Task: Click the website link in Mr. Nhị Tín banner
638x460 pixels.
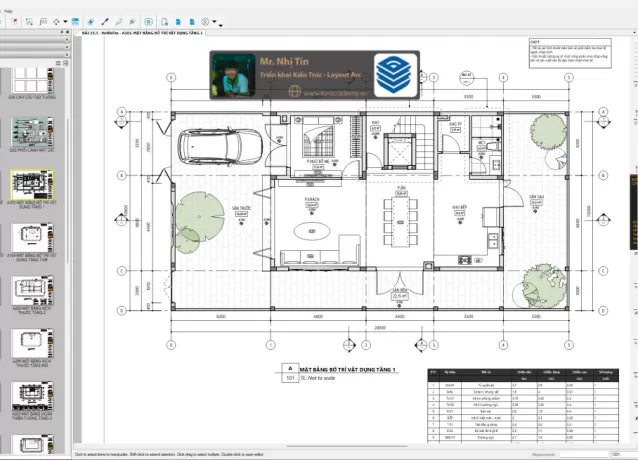Action: pos(335,93)
